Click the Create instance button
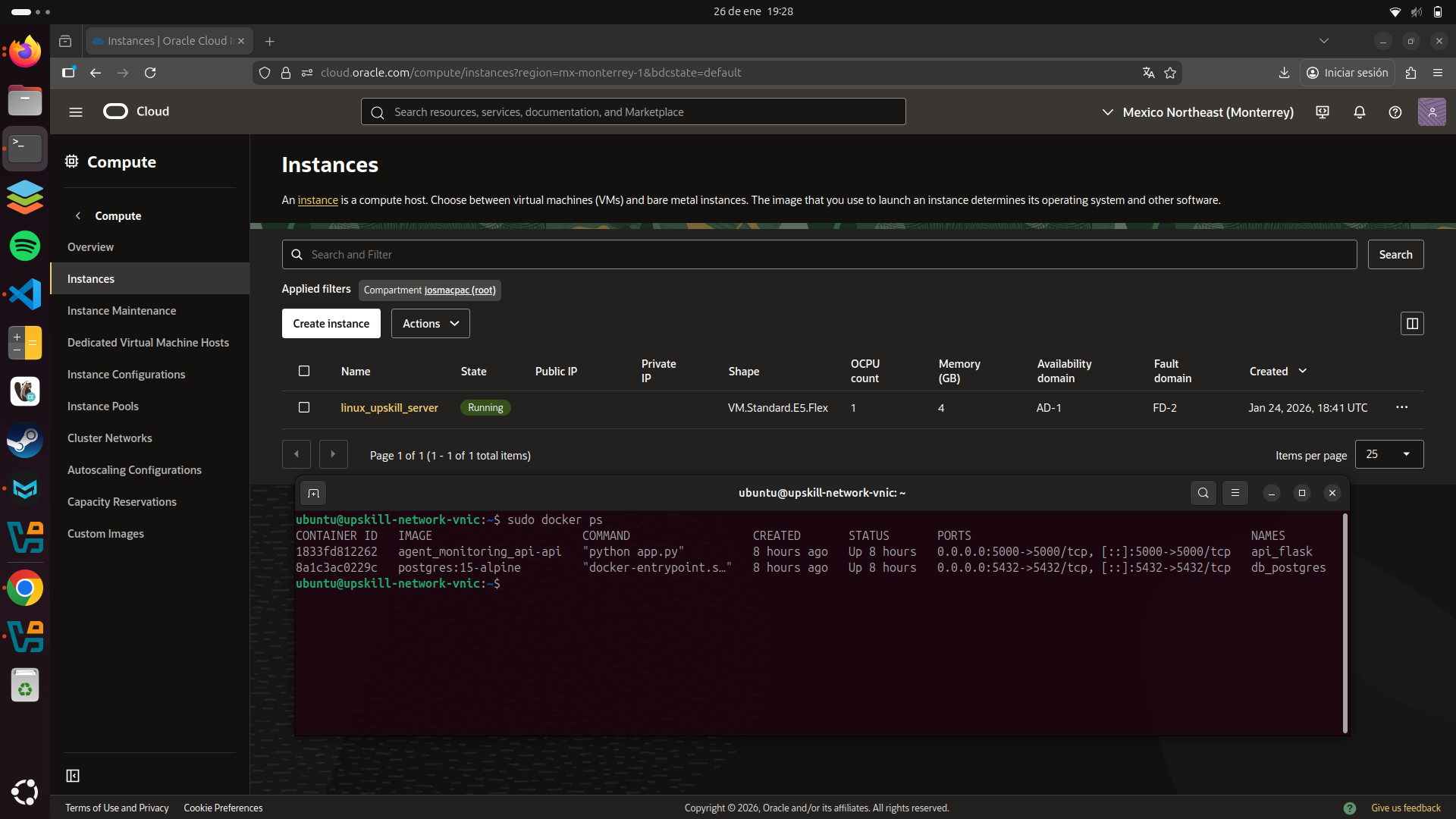The image size is (1456, 819). 331,323
